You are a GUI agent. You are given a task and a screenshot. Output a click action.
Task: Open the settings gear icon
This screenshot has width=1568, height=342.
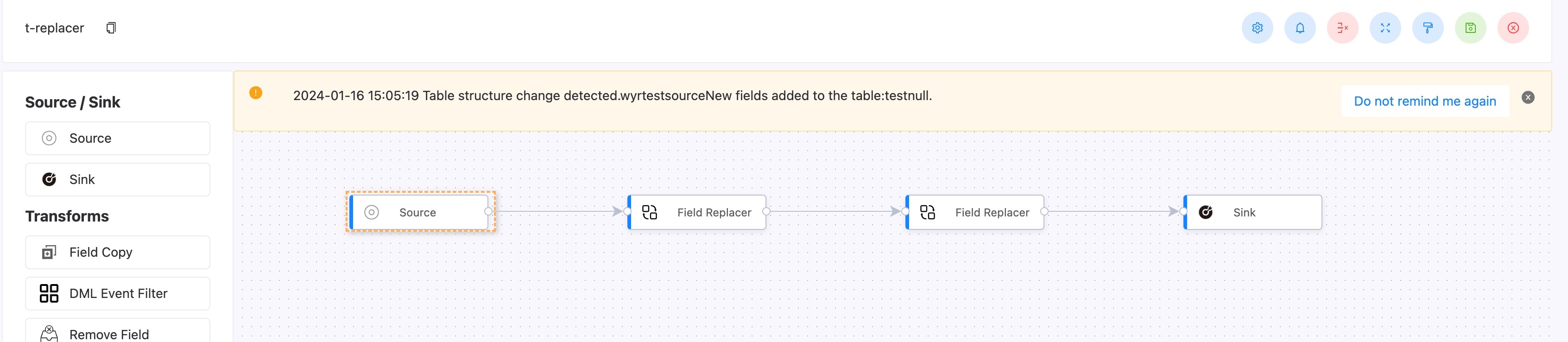(1257, 28)
